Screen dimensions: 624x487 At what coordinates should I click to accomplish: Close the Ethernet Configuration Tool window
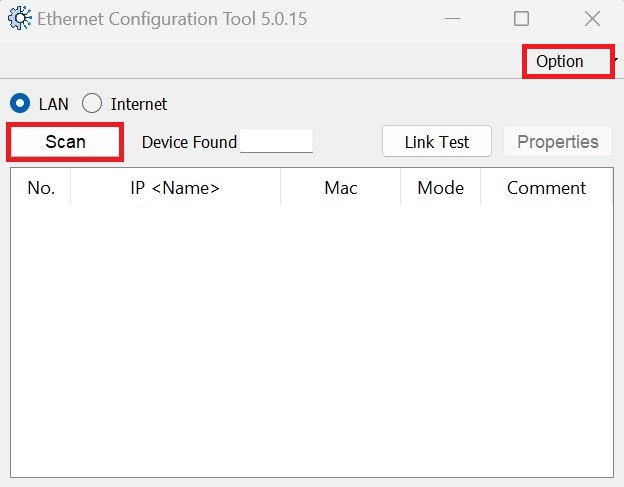coord(592,18)
